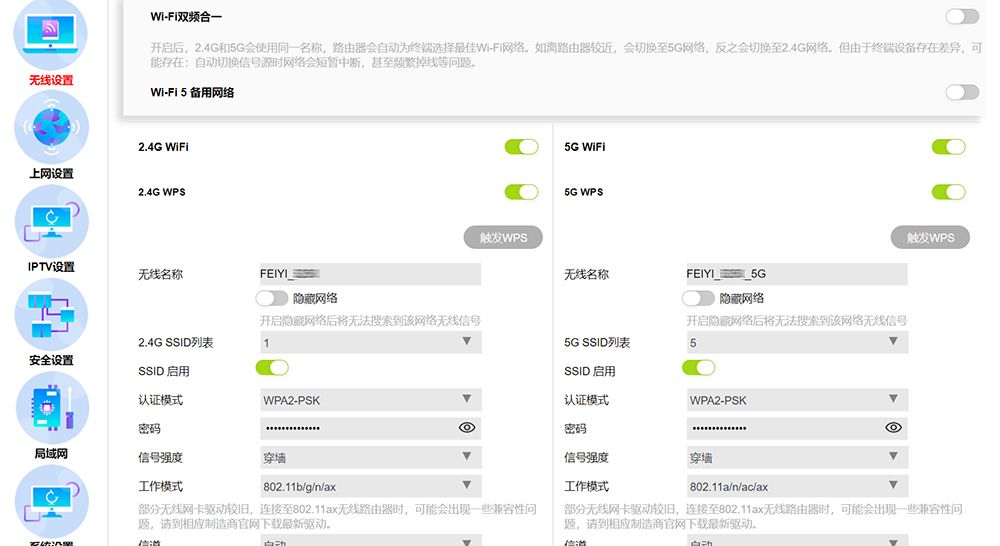Screen dimensions: 1000x546
Task: Open the 上网设置 globe icon
Action: 52,127
